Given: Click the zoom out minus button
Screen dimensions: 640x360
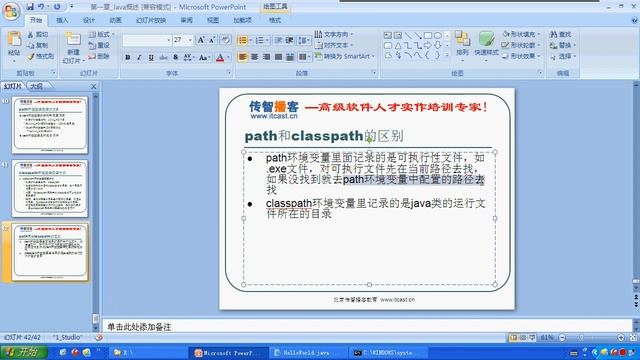Looking at the screenshot, I should tap(562, 338).
